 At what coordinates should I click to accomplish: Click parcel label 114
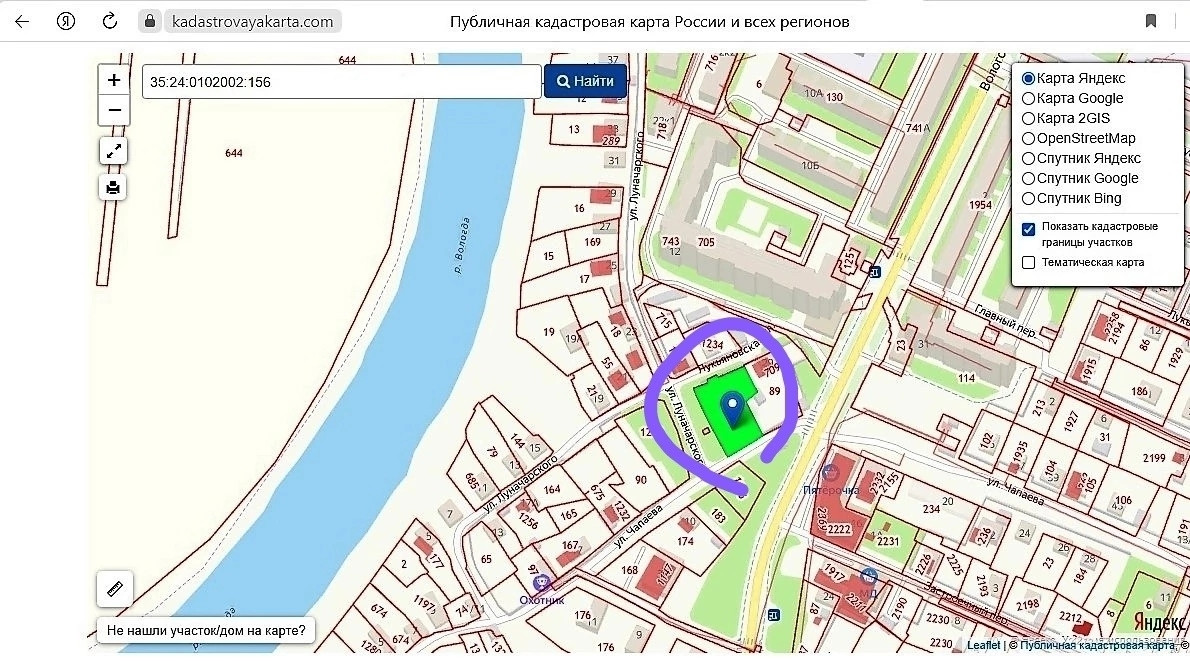pos(966,378)
